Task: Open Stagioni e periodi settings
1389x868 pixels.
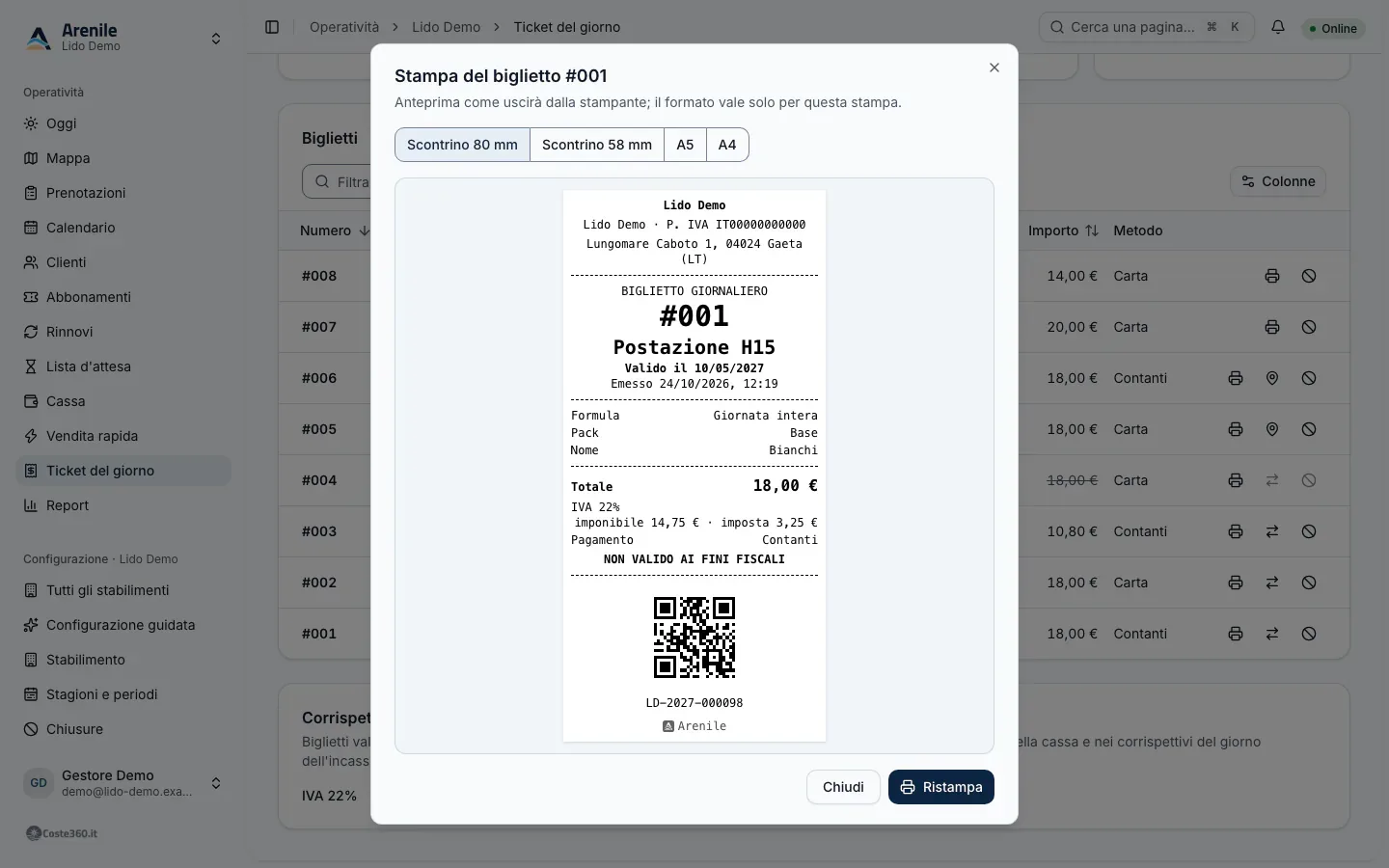Action: (x=123, y=694)
